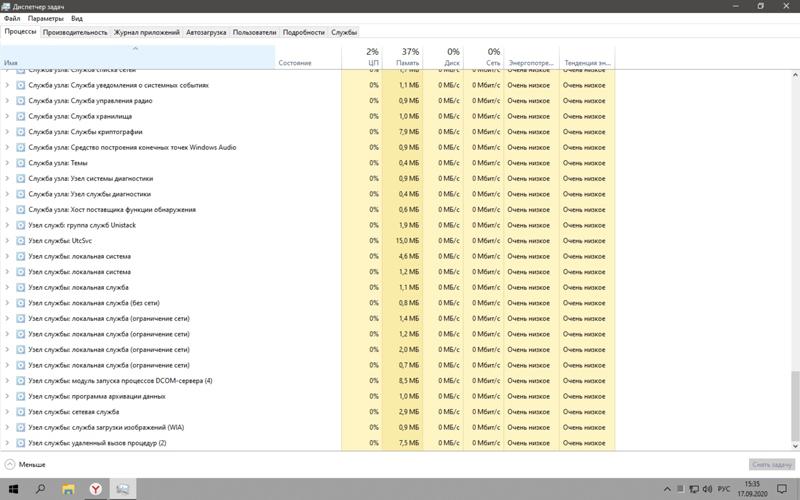Show hidden tray icons chevron

pos(667,489)
